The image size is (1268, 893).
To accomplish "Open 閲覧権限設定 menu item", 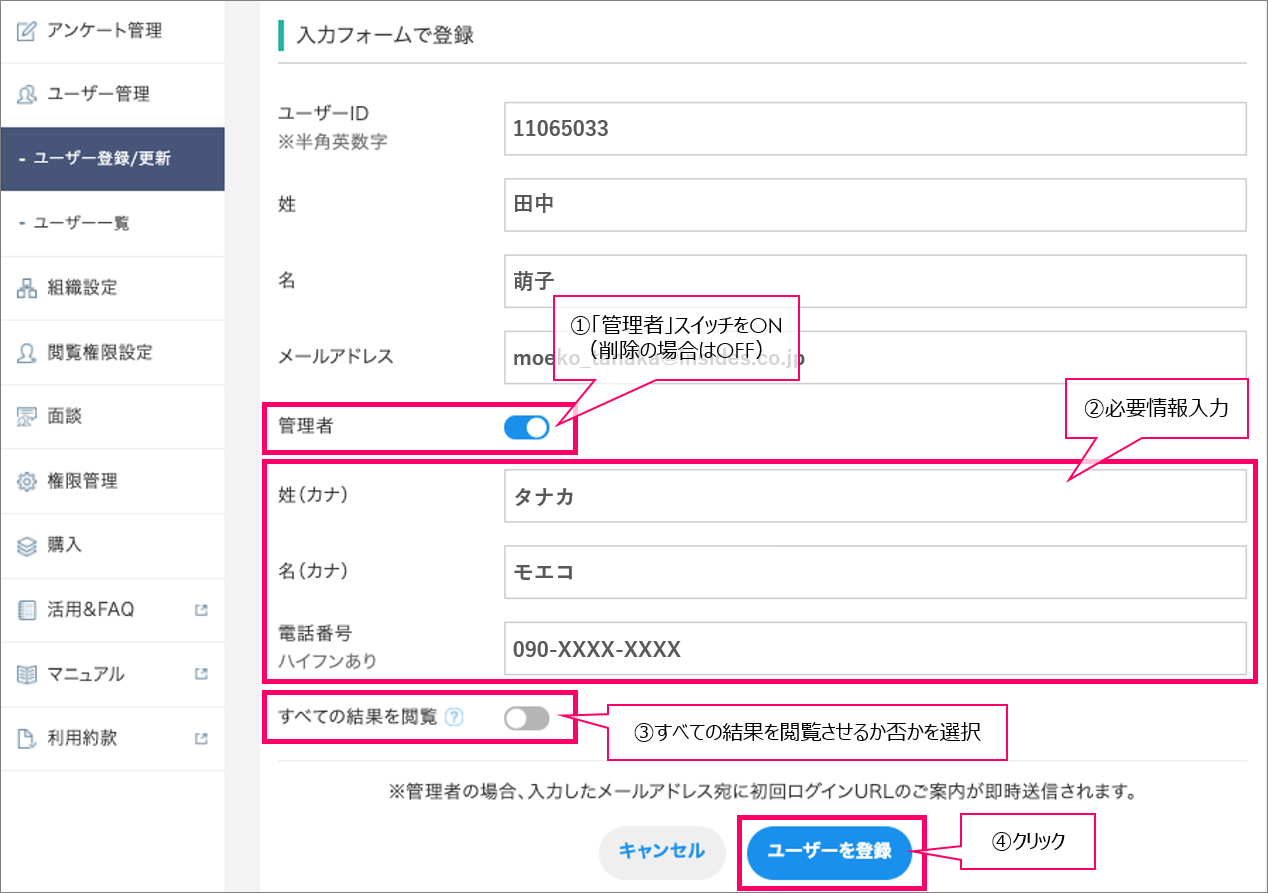I will pos(112,353).
